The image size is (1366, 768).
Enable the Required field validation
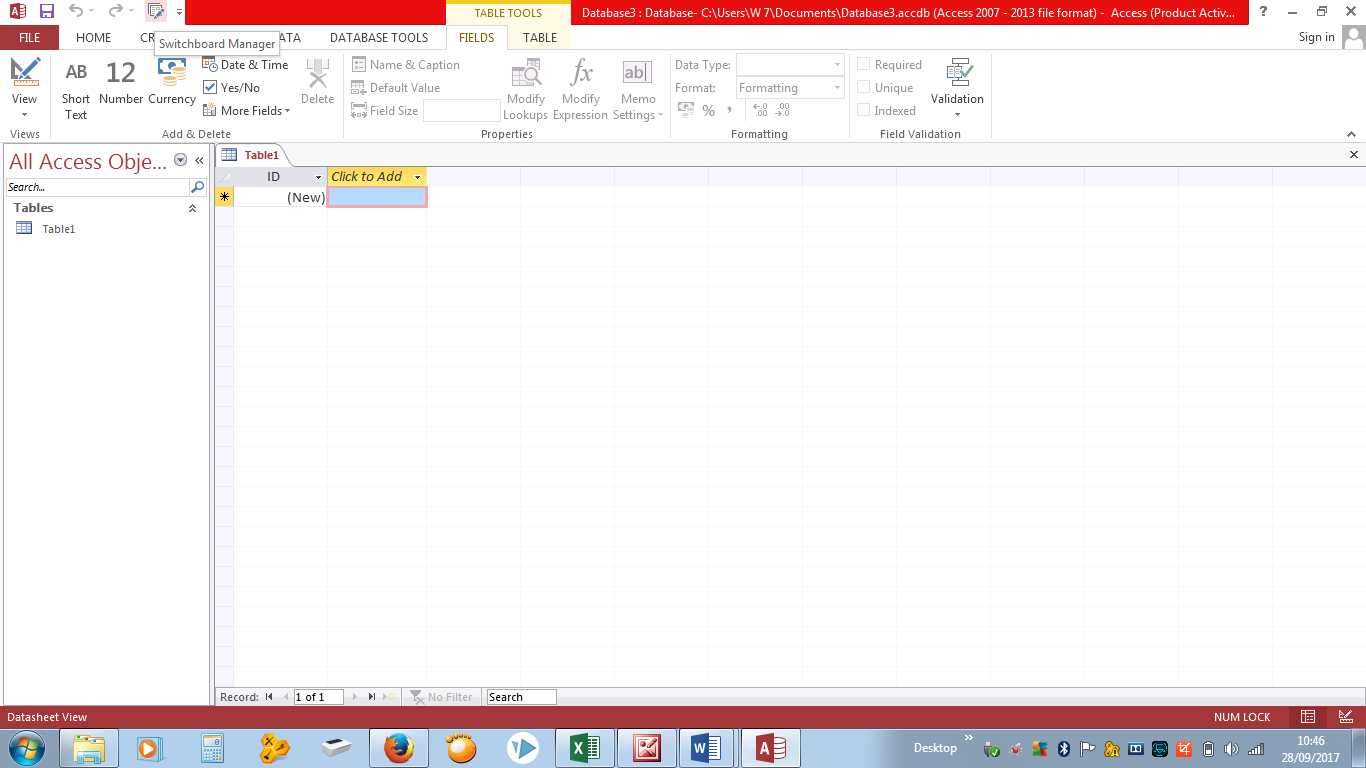tap(863, 64)
